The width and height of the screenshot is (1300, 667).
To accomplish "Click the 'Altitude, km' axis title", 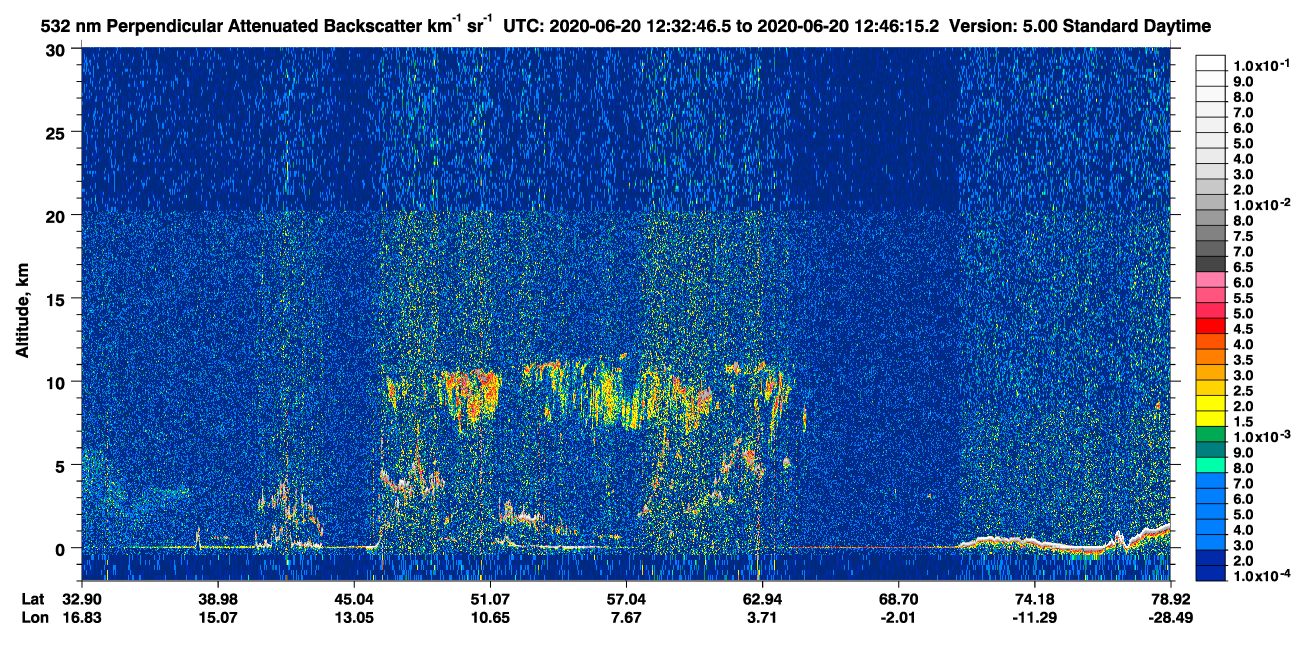I will pyautogui.click(x=22, y=312).
